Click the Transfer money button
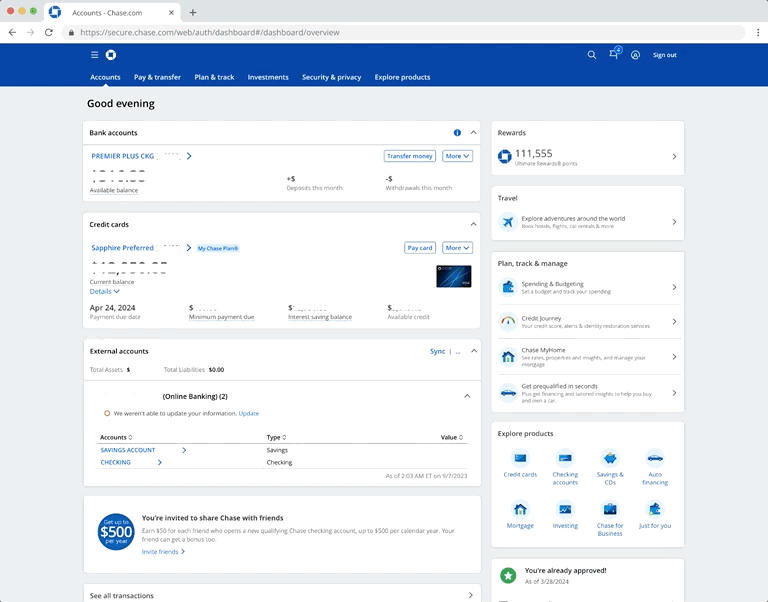The image size is (768, 602). (x=409, y=156)
